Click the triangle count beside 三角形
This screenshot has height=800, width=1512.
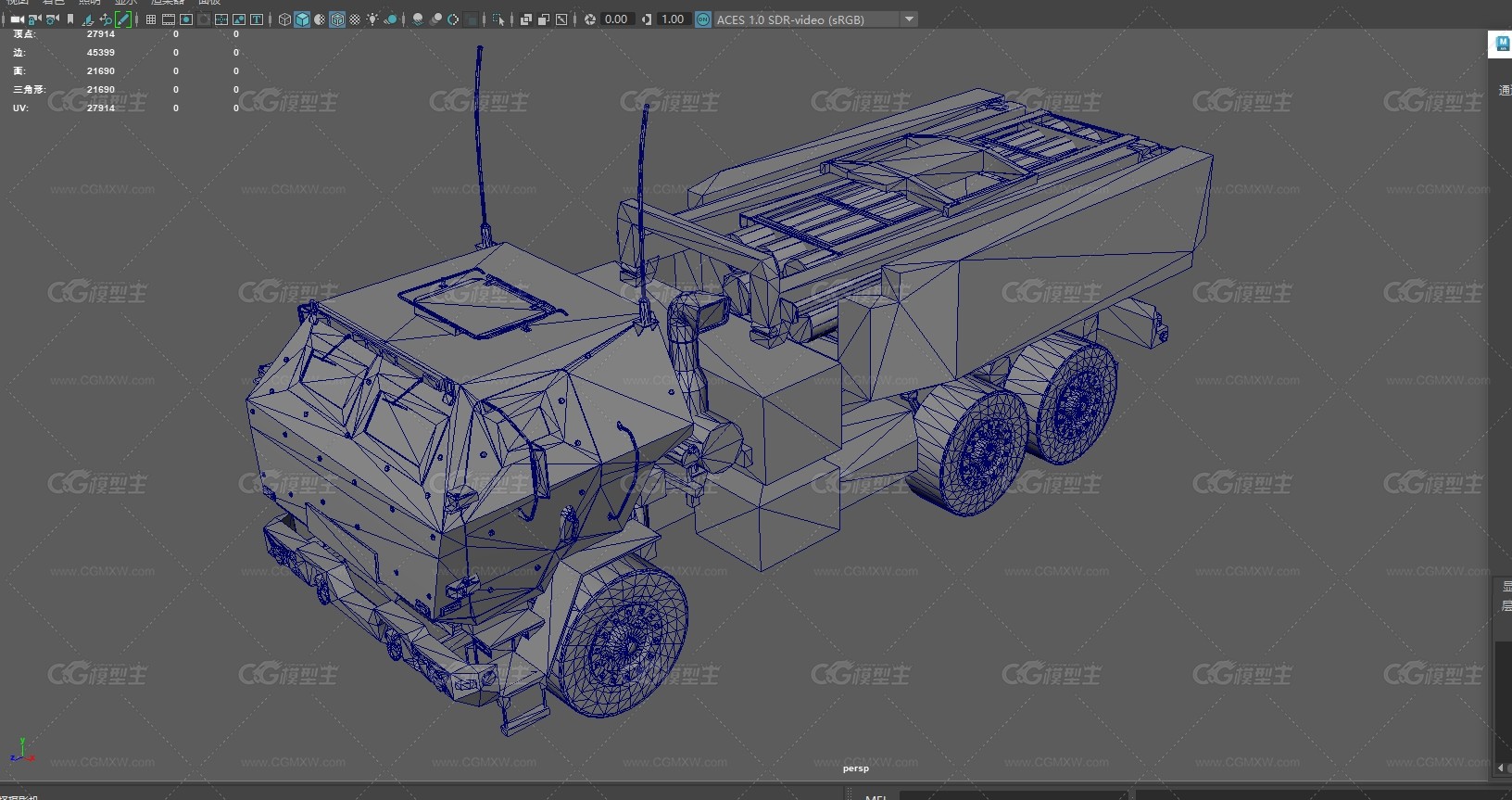[101, 90]
